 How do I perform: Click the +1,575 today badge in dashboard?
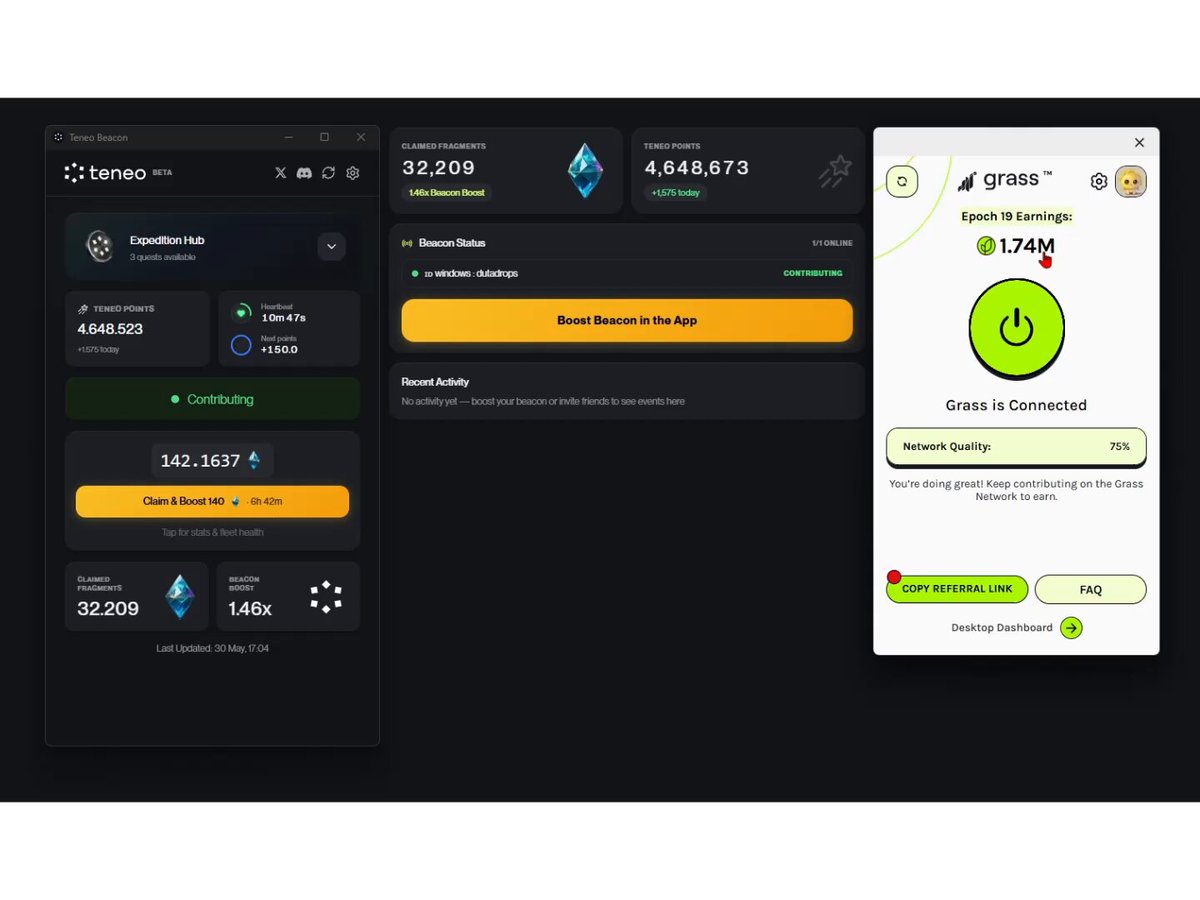click(675, 192)
